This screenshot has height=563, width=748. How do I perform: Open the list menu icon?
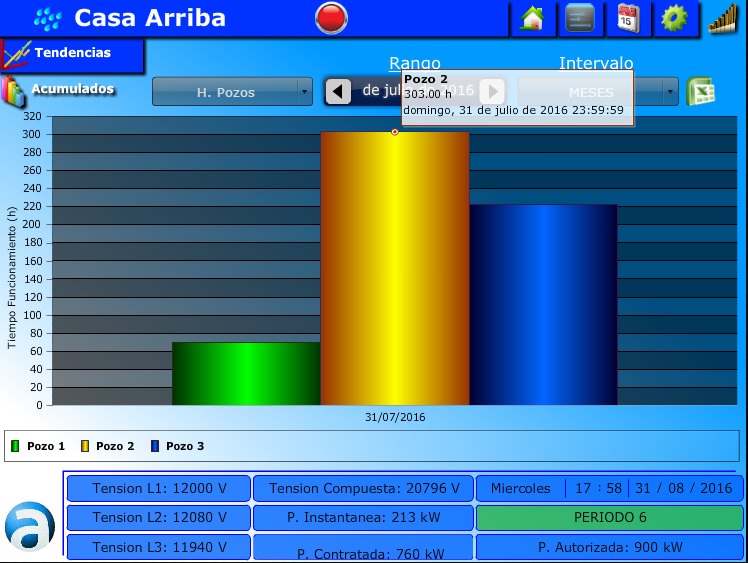579,19
